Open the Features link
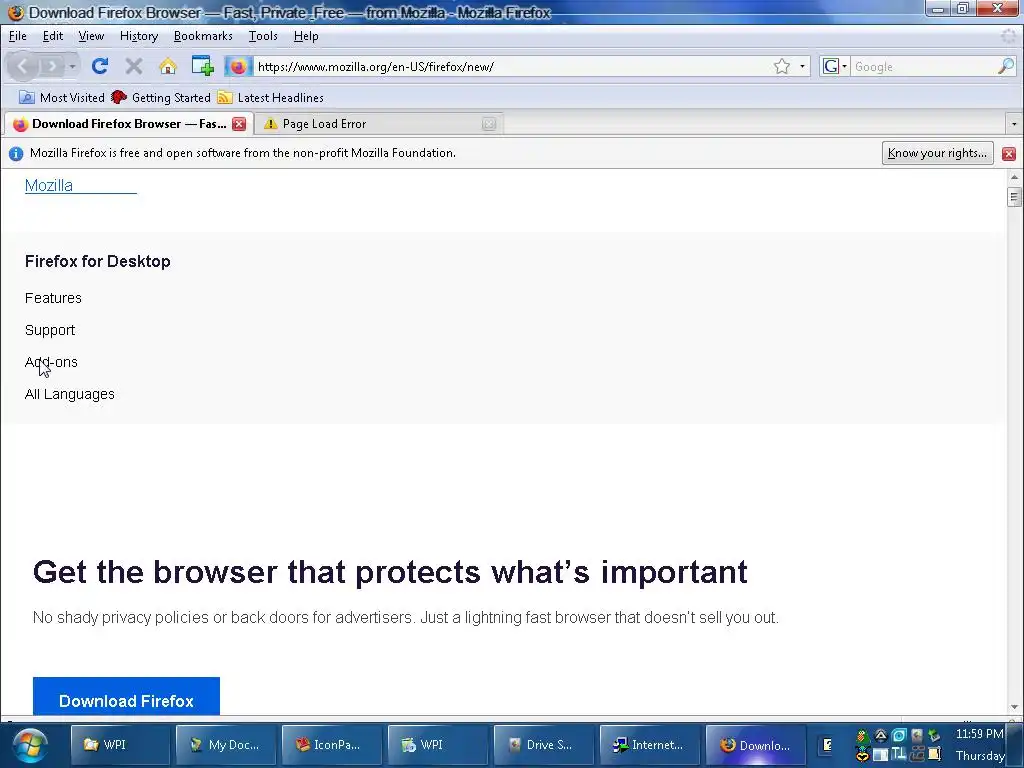Viewport: 1024px width, 768px height. [x=53, y=298]
